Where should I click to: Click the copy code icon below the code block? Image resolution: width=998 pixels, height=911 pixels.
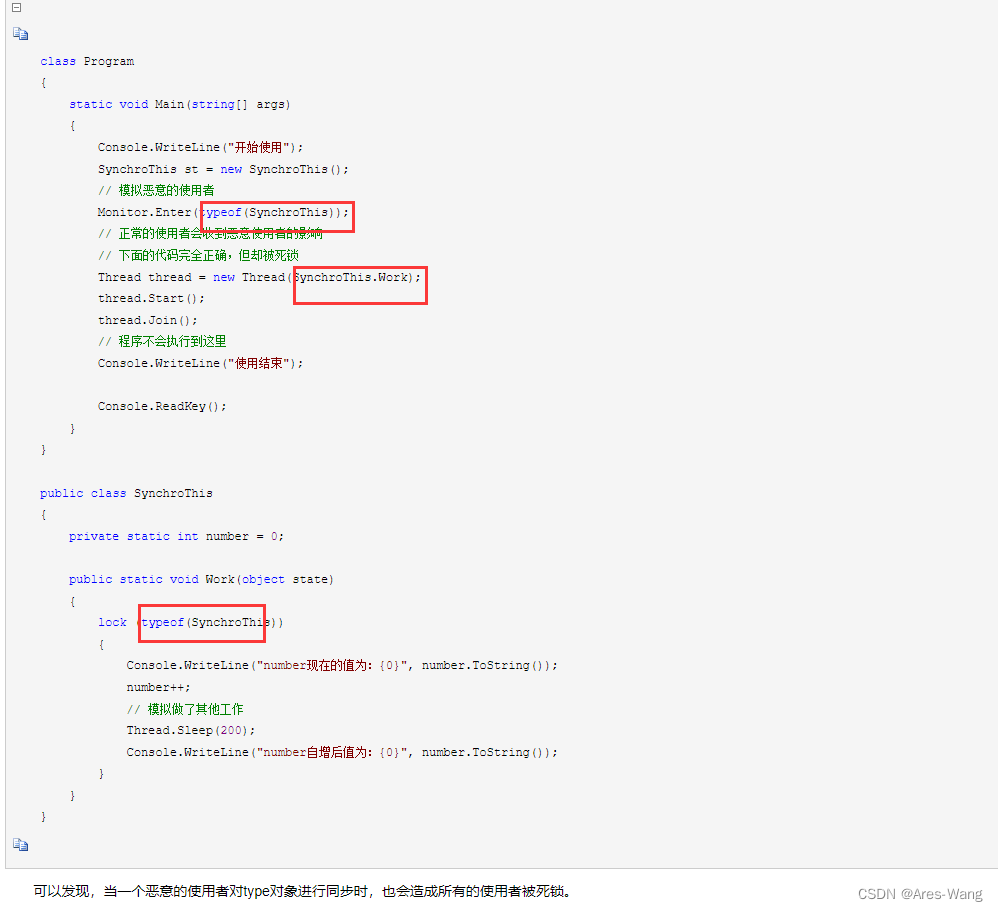pyautogui.click(x=20, y=844)
